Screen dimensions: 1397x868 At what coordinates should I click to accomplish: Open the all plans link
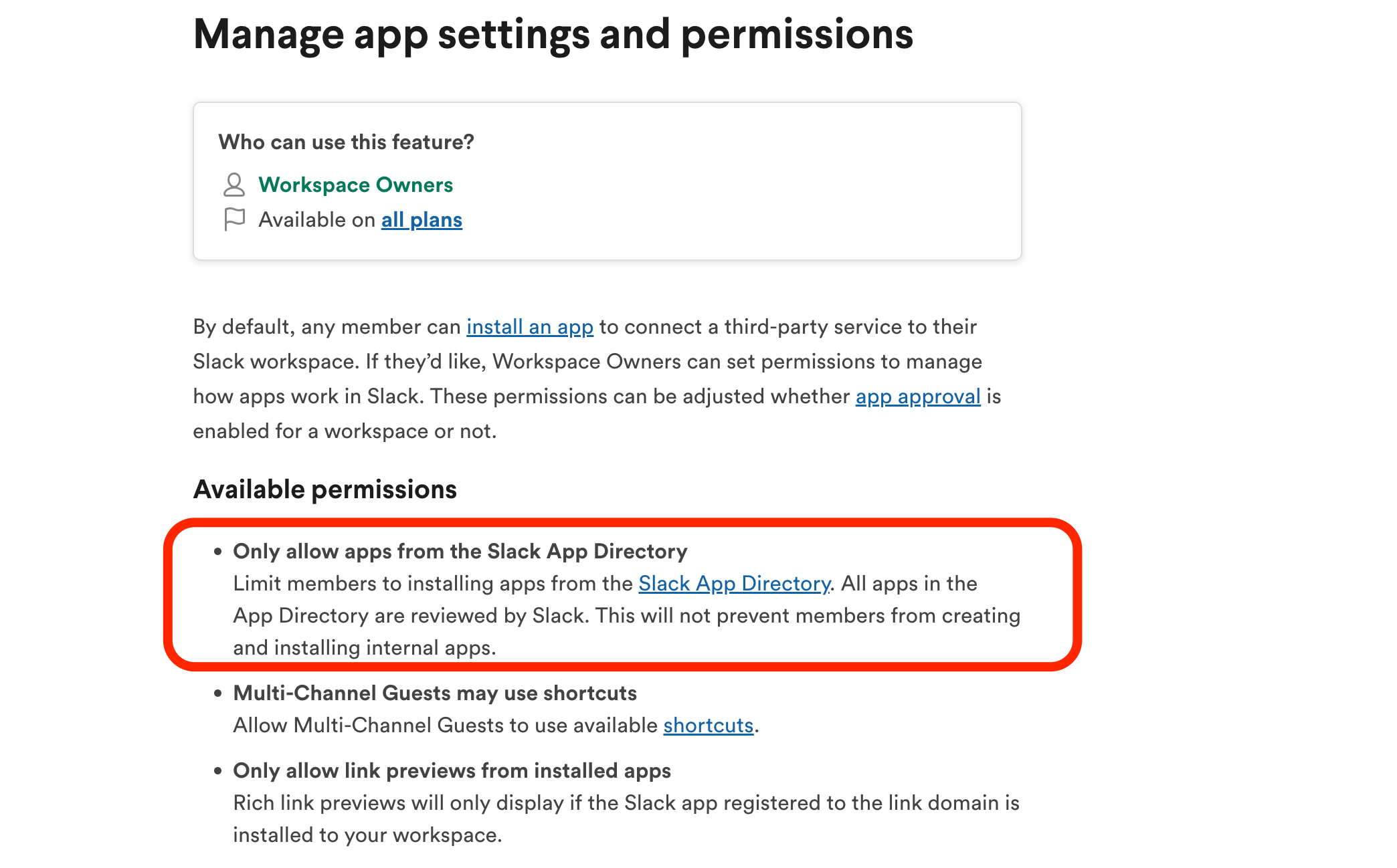(422, 219)
